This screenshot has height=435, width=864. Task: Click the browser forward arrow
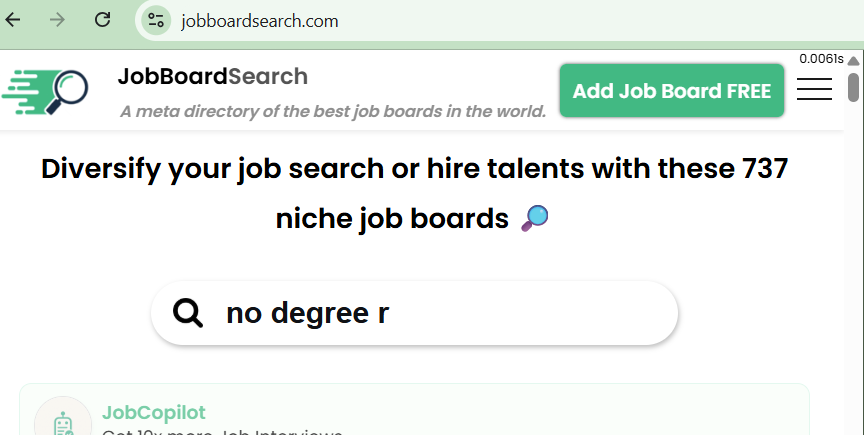57,20
